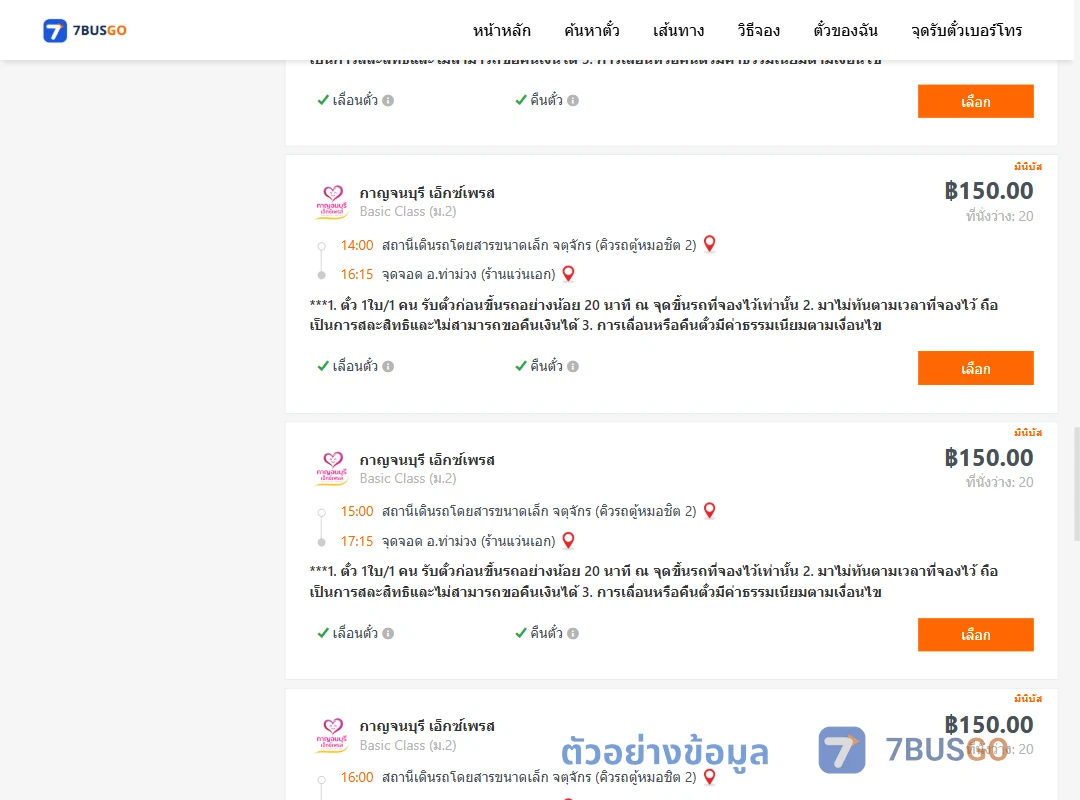
Task: Click the 7BUSGO logo in header
Action: (85, 30)
